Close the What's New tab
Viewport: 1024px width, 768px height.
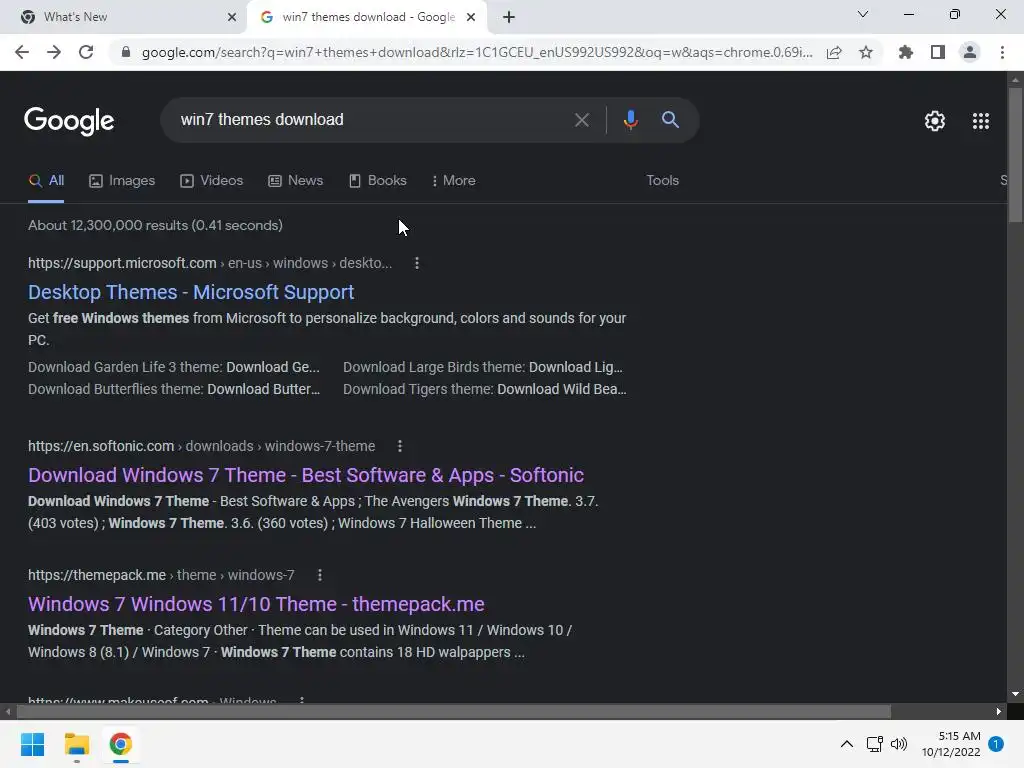click(232, 17)
